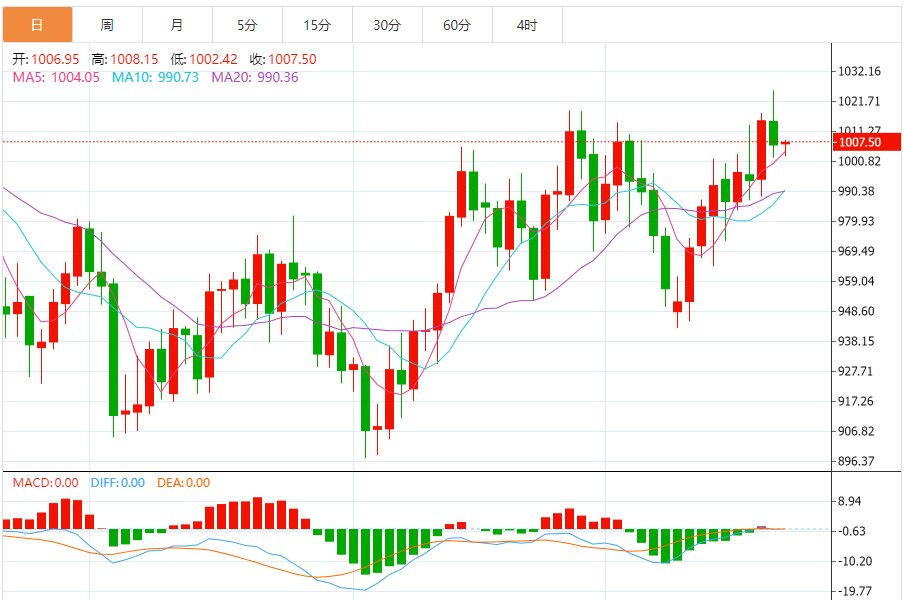Click the MACD:0.00 indicator label
905x600 pixels.
46,483
